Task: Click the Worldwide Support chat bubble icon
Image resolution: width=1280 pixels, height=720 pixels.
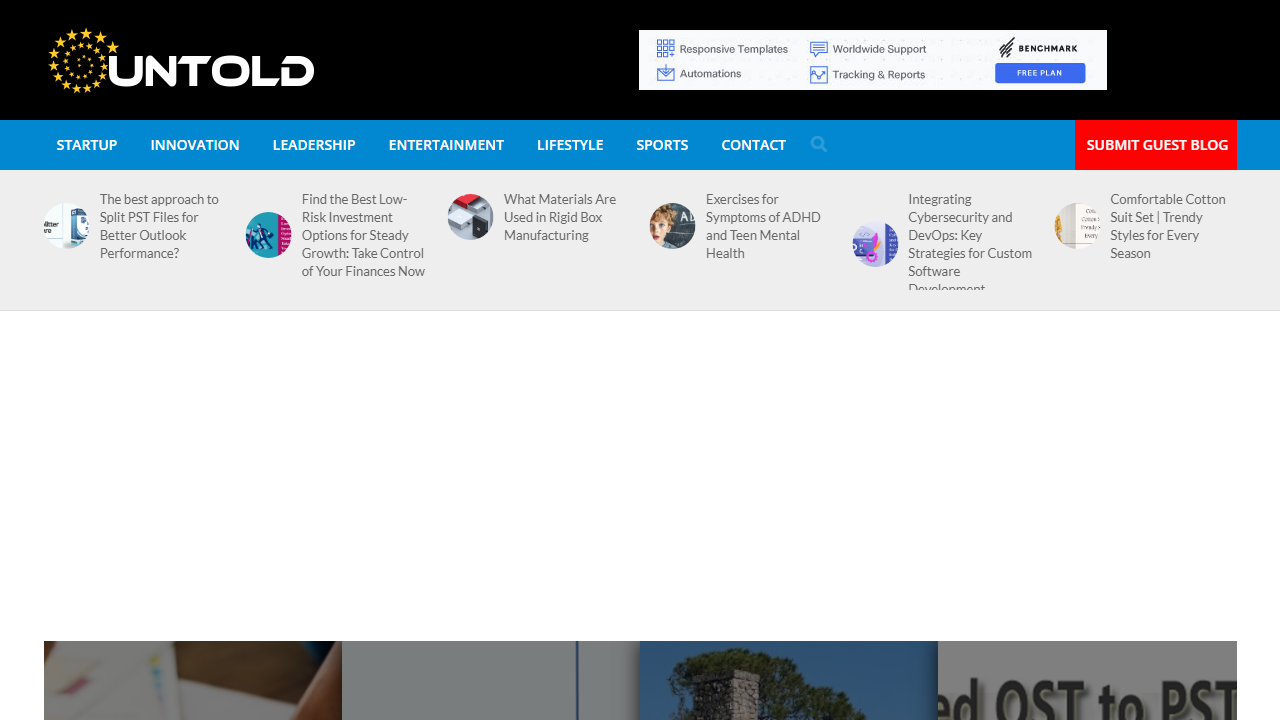Action: pos(819,48)
